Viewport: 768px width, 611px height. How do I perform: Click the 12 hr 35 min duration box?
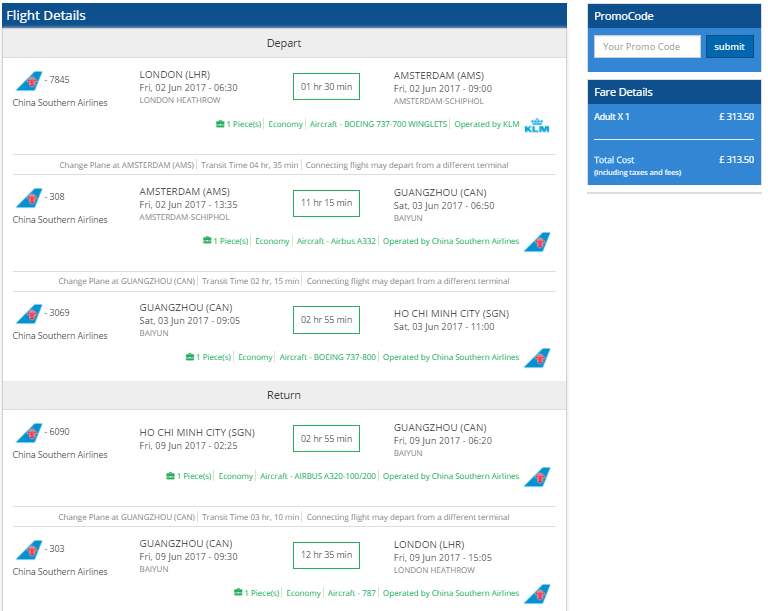pos(326,555)
